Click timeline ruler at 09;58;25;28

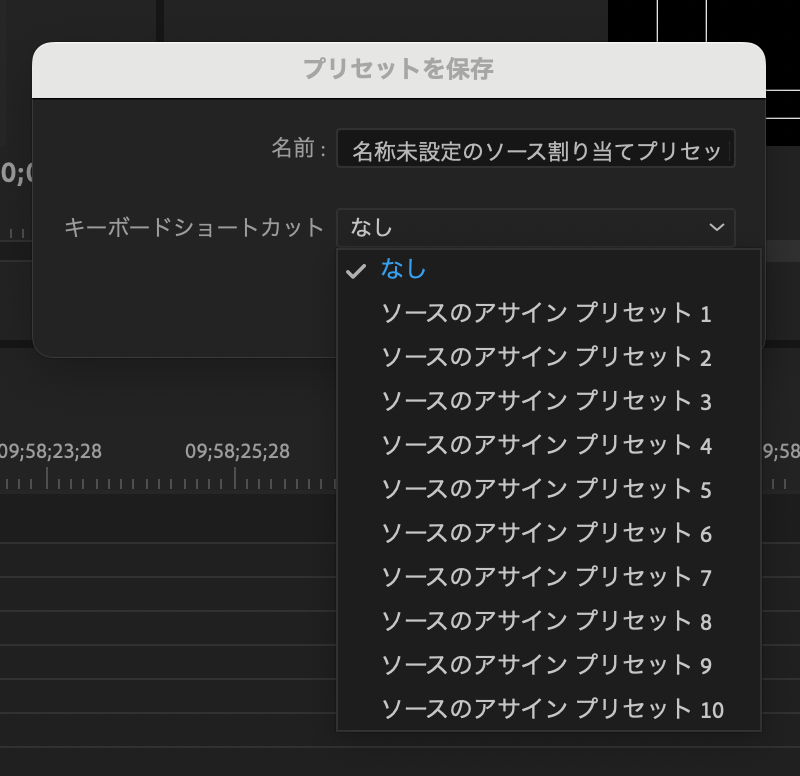pyautogui.click(x=237, y=452)
